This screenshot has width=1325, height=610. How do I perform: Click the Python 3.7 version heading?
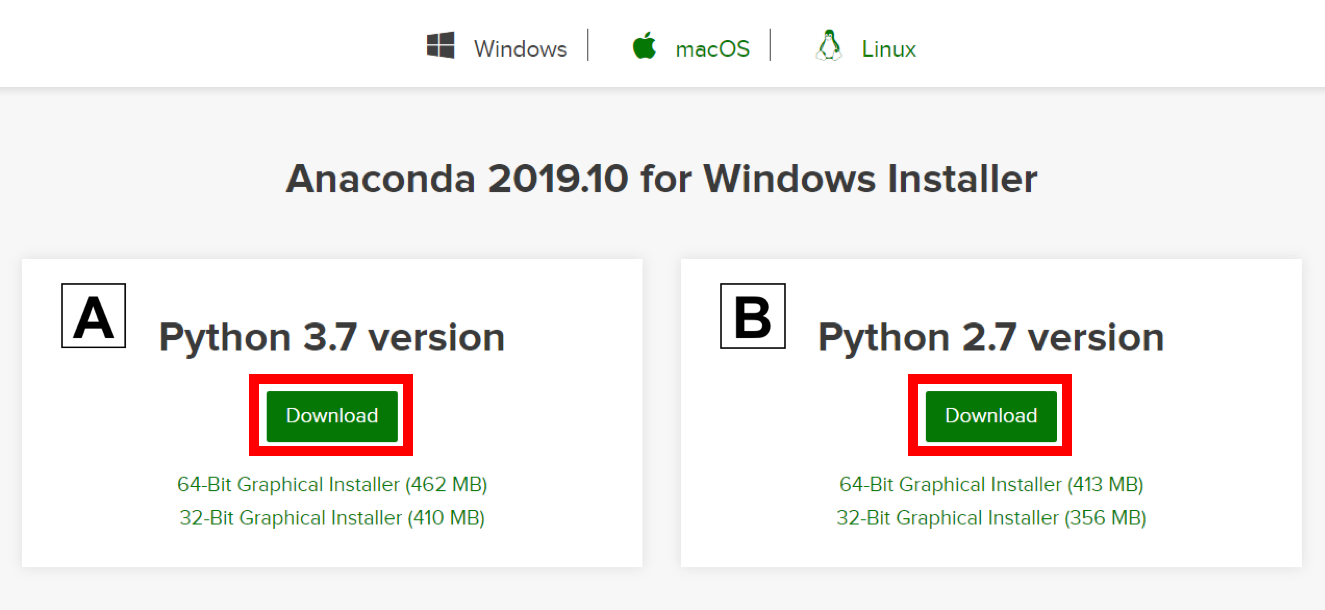[331, 337]
